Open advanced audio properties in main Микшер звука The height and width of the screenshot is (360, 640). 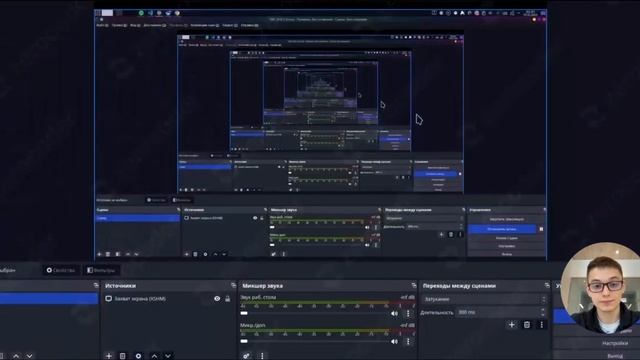tap(246, 356)
